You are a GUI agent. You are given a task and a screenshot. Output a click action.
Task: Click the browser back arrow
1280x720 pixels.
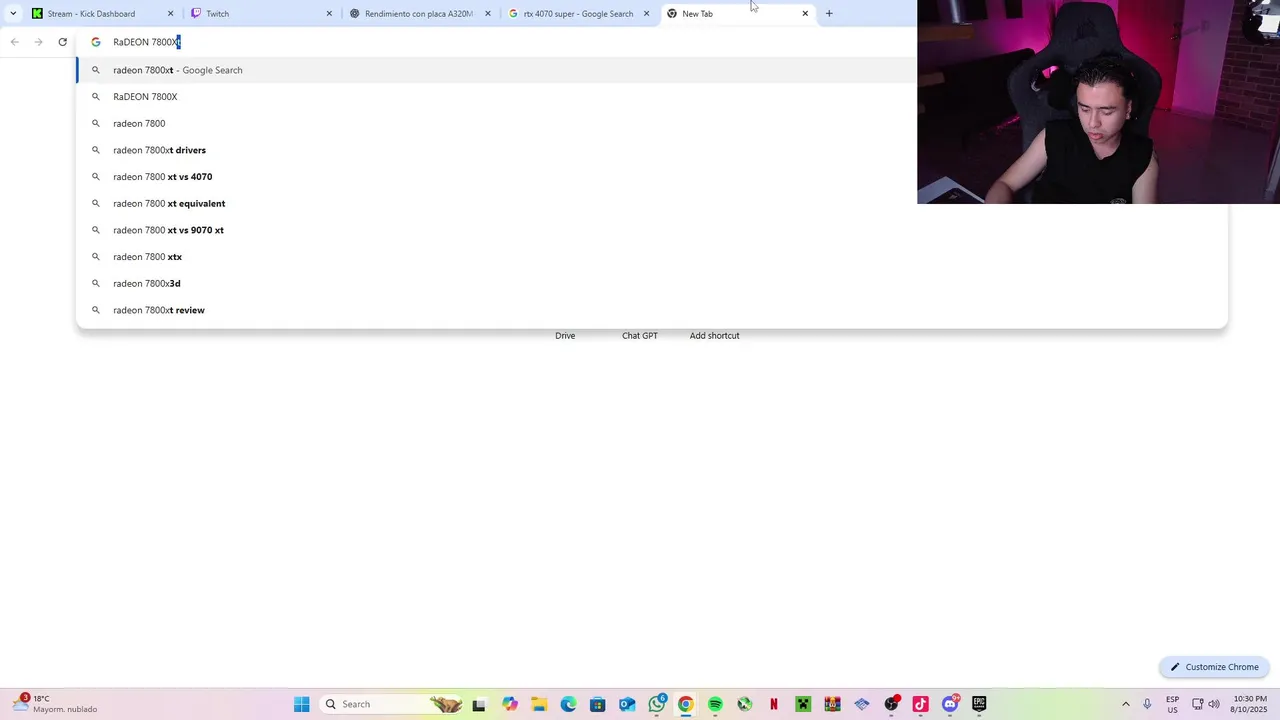[x=15, y=42]
